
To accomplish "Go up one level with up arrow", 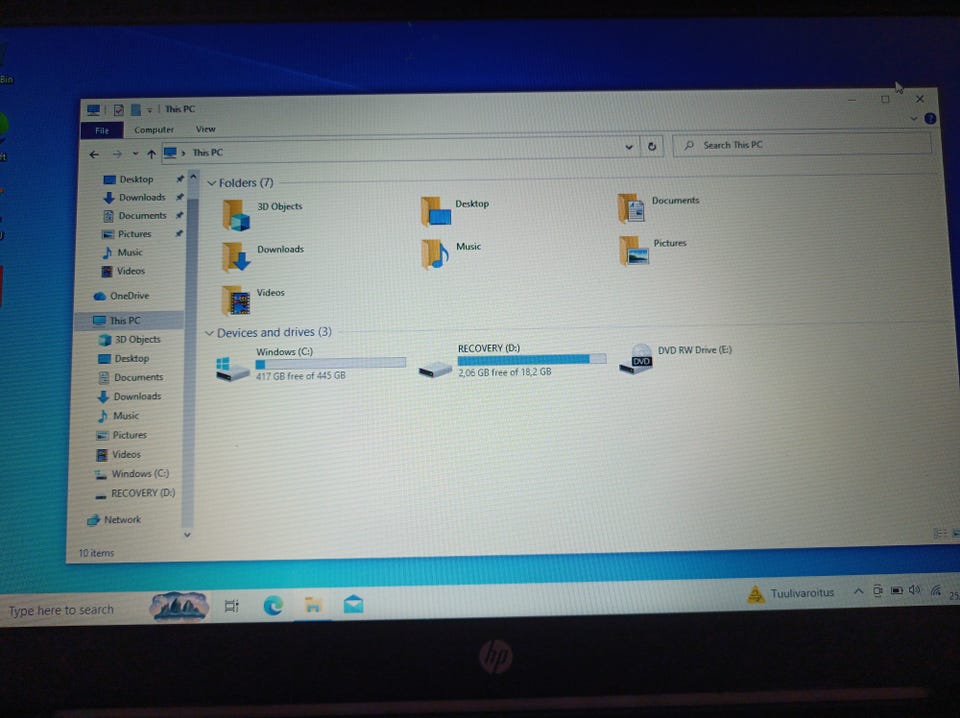I will [x=151, y=154].
